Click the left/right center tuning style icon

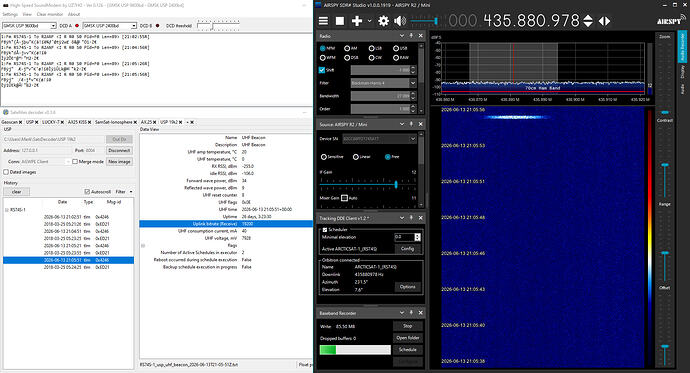605,21
